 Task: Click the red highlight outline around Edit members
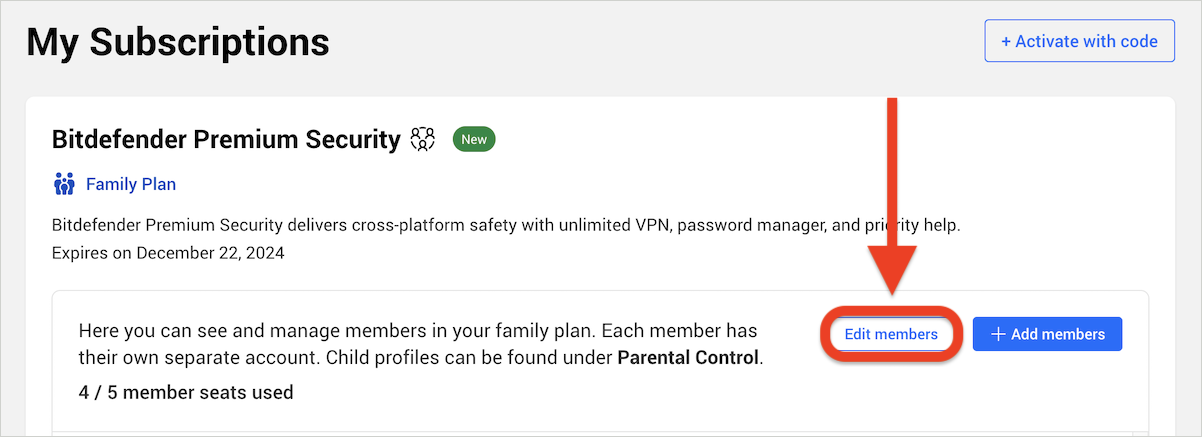(891, 334)
